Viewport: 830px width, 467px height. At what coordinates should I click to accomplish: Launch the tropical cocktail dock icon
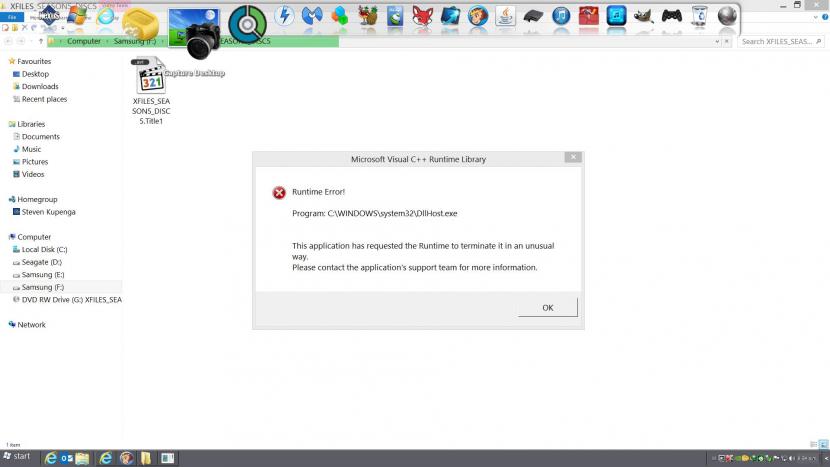point(367,16)
